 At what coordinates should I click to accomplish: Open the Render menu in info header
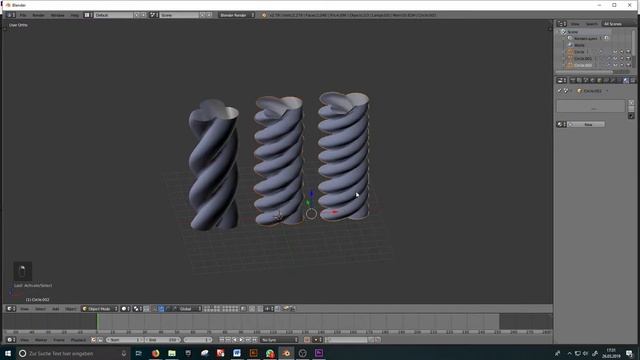[38, 15]
